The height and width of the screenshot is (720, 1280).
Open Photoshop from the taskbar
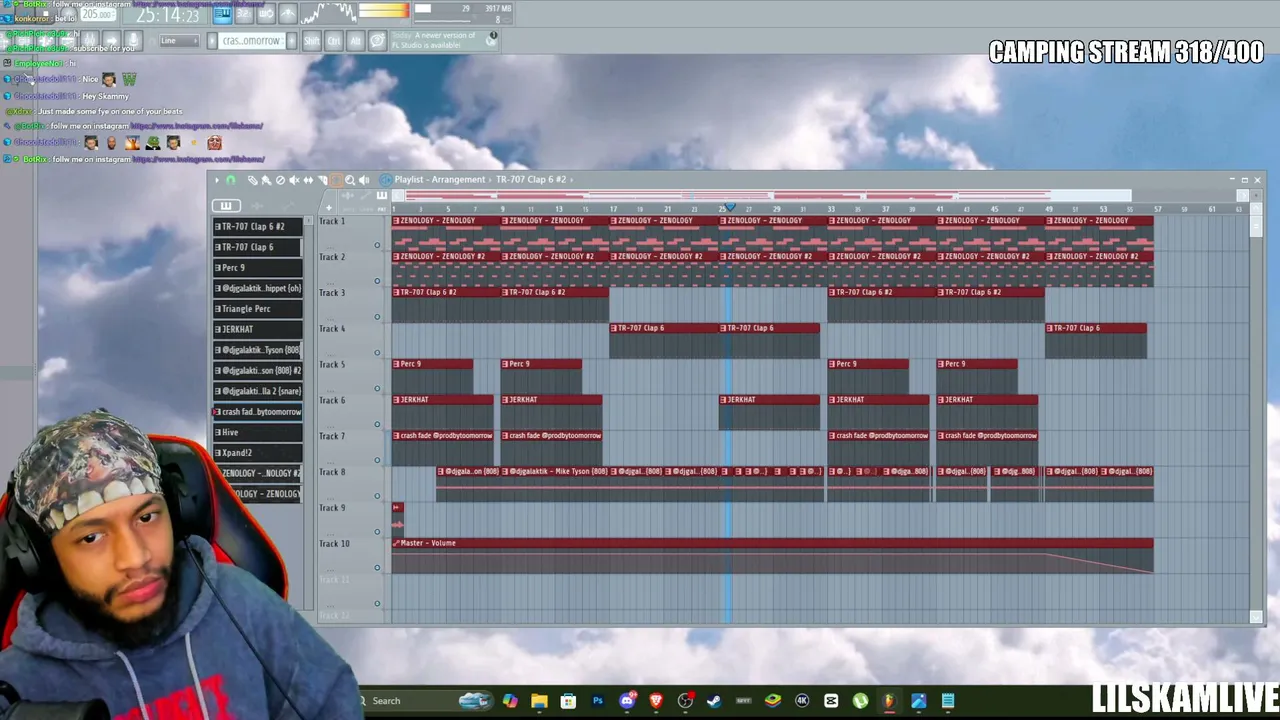[598, 701]
